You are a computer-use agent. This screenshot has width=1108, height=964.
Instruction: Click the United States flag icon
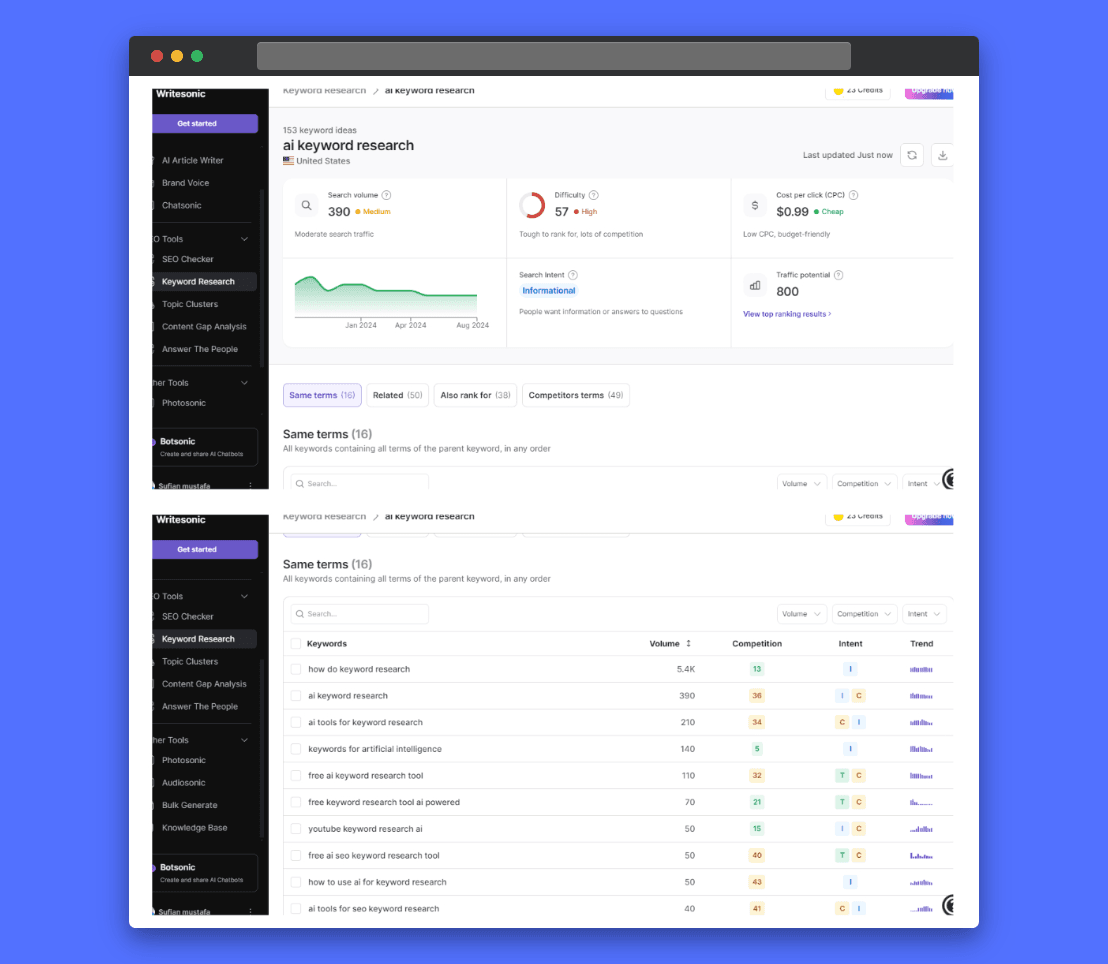pos(288,160)
